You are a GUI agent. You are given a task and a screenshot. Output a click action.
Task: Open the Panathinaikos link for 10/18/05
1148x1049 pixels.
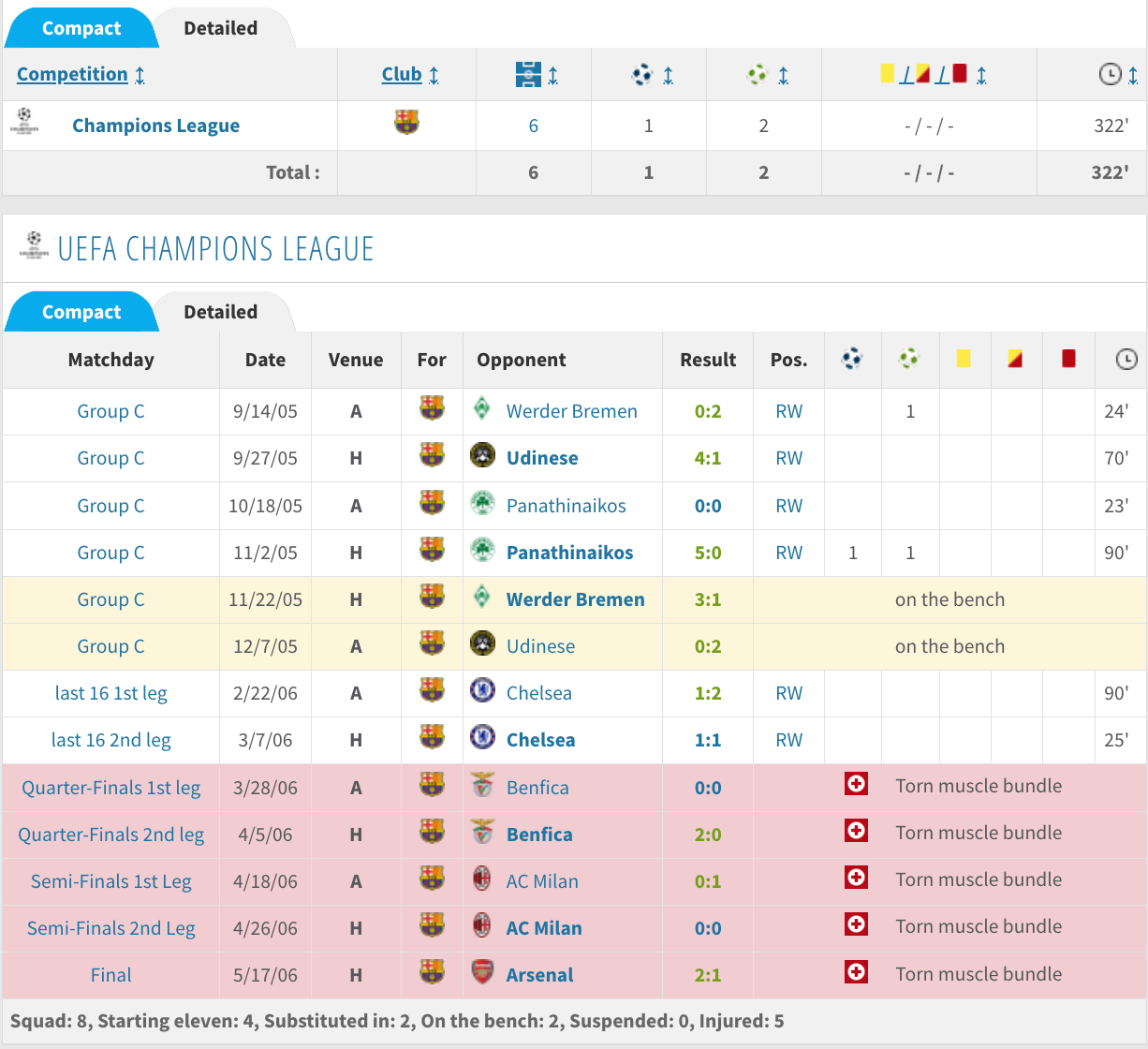point(566,506)
